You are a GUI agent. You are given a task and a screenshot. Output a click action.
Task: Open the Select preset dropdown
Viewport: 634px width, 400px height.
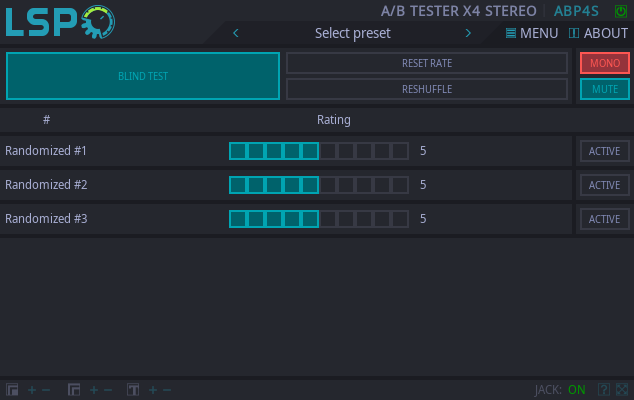pos(353,33)
